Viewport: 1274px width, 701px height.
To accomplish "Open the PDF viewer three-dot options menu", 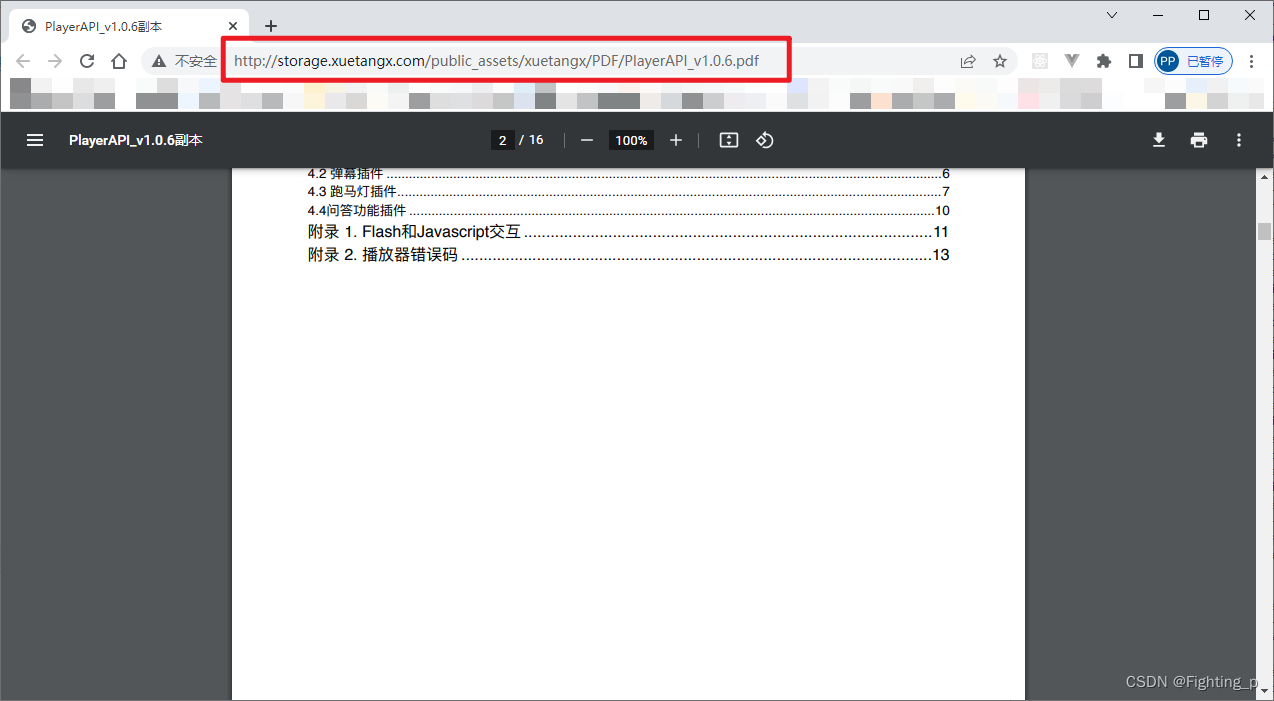I will click(x=1238, y=140).
